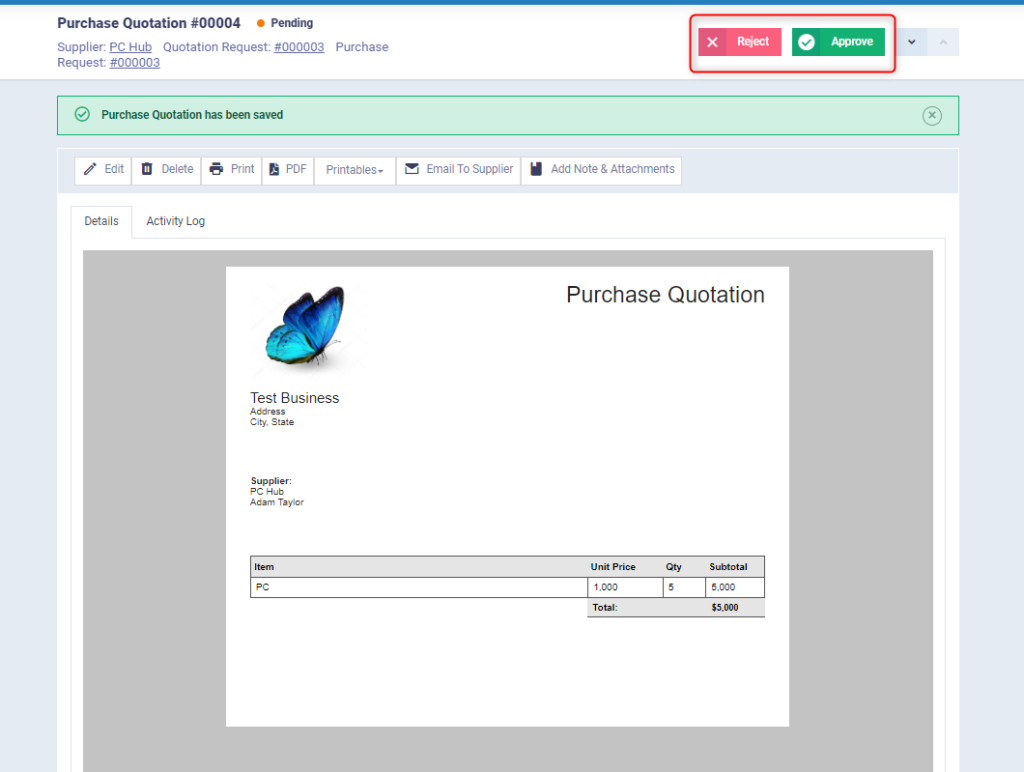Click the PDF export icon
The height and width of the screenshot is (772, 1024).
click(275, 169)
